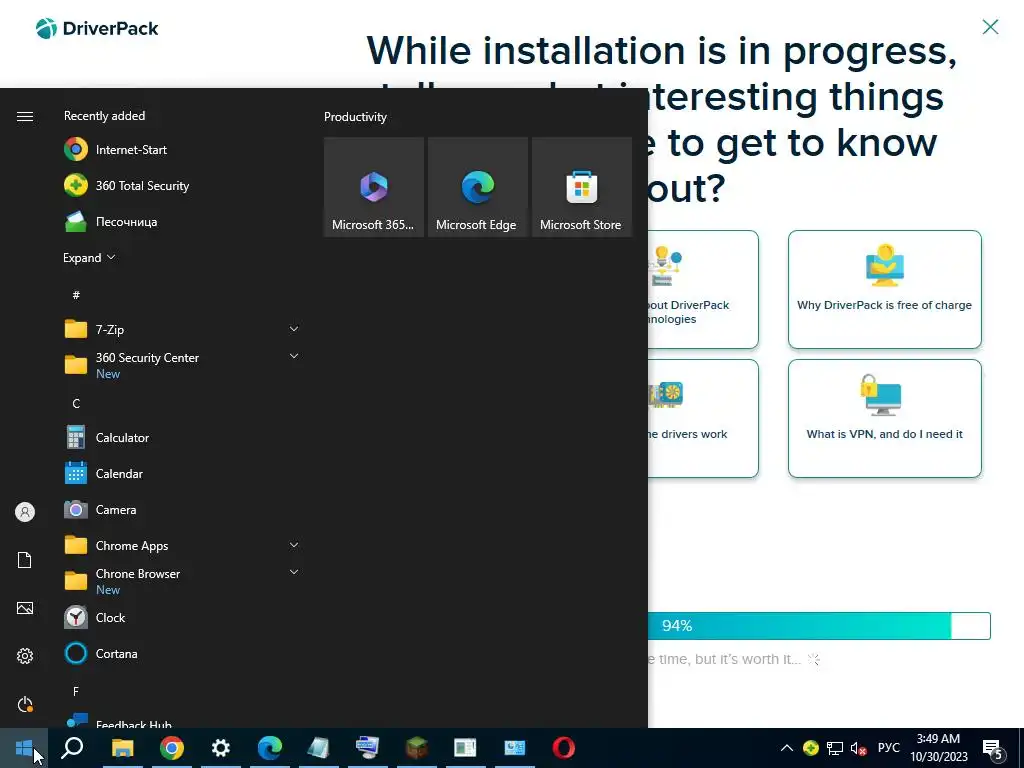The height and width of the screenshot is (768, 1024).
Task: Expand the Chrome Apps folder chevron
Action: click(294, 545)
